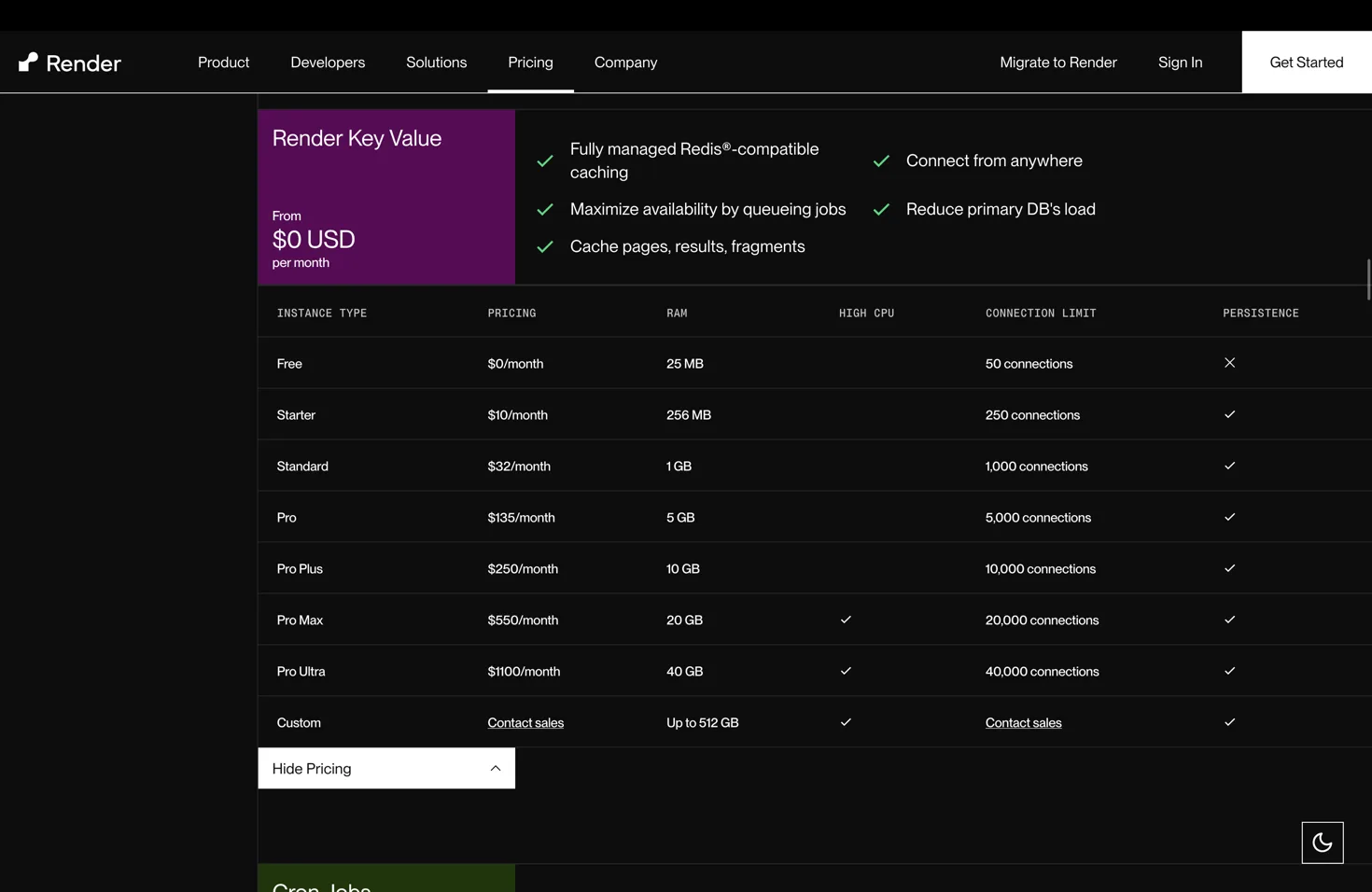Click the Sign In link
This screenshot has width=1372, height=892.
[x=1180, y=63]
